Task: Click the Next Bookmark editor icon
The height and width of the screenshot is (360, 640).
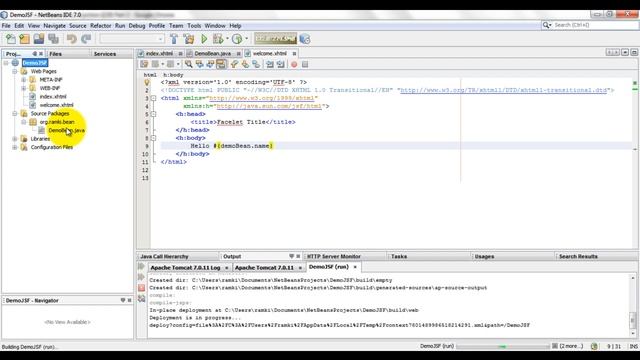Action: pyautogui.click(x=245, y=64)
